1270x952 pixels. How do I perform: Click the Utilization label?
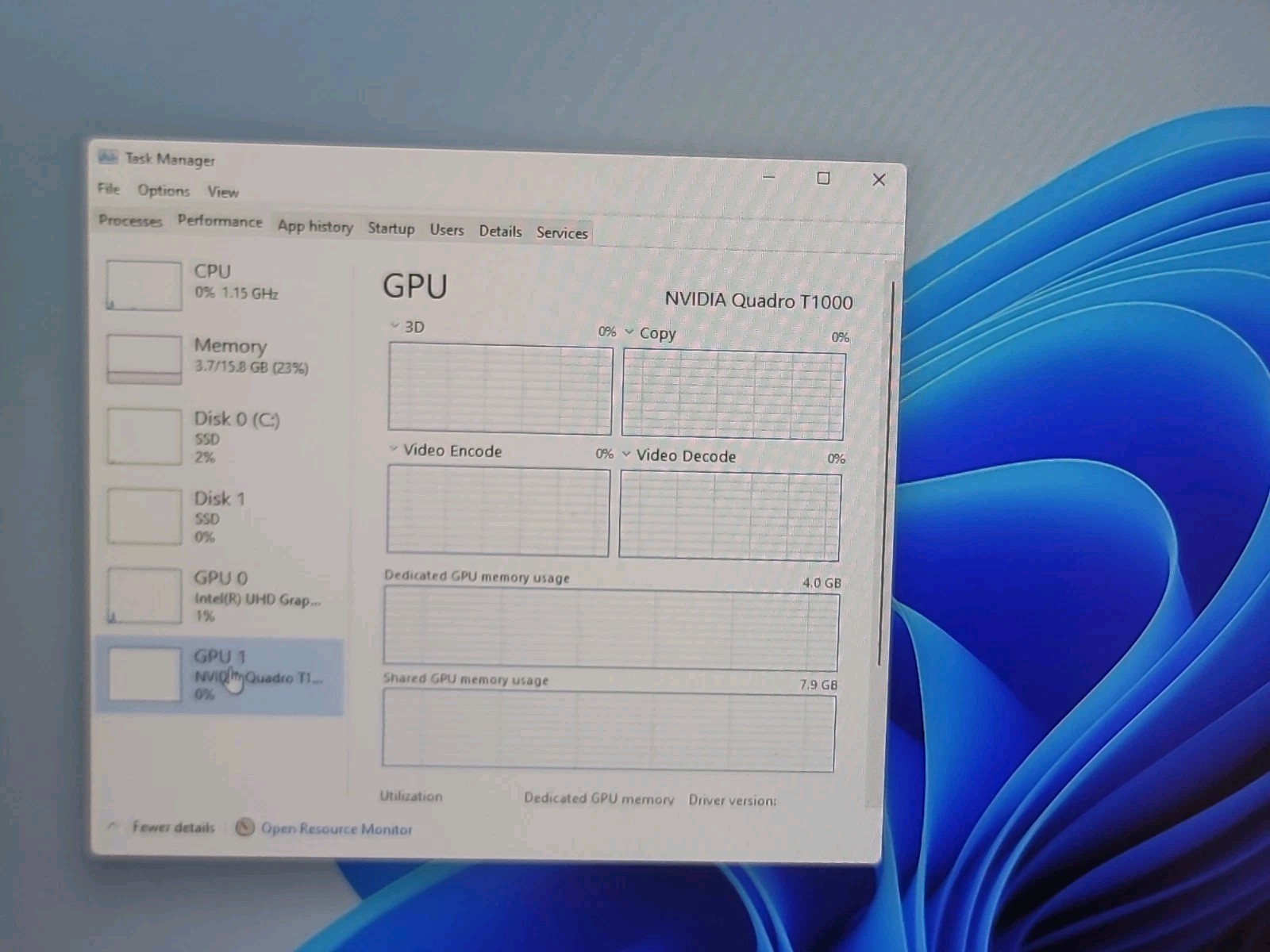pyautogui.click(x=411, y=796)
